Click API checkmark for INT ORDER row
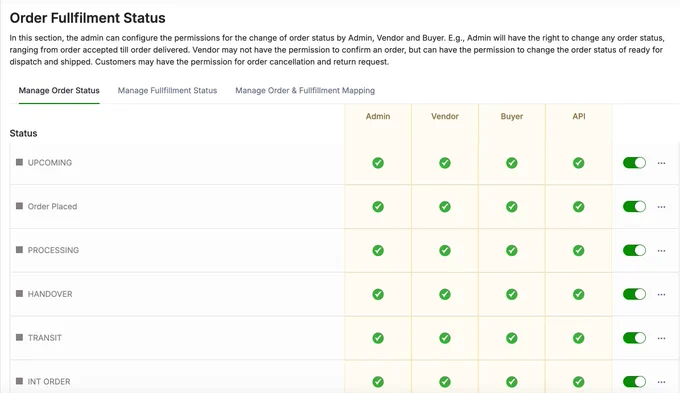Image resolution: width=680 pixels, height=393 pixels. click(579, 382)
